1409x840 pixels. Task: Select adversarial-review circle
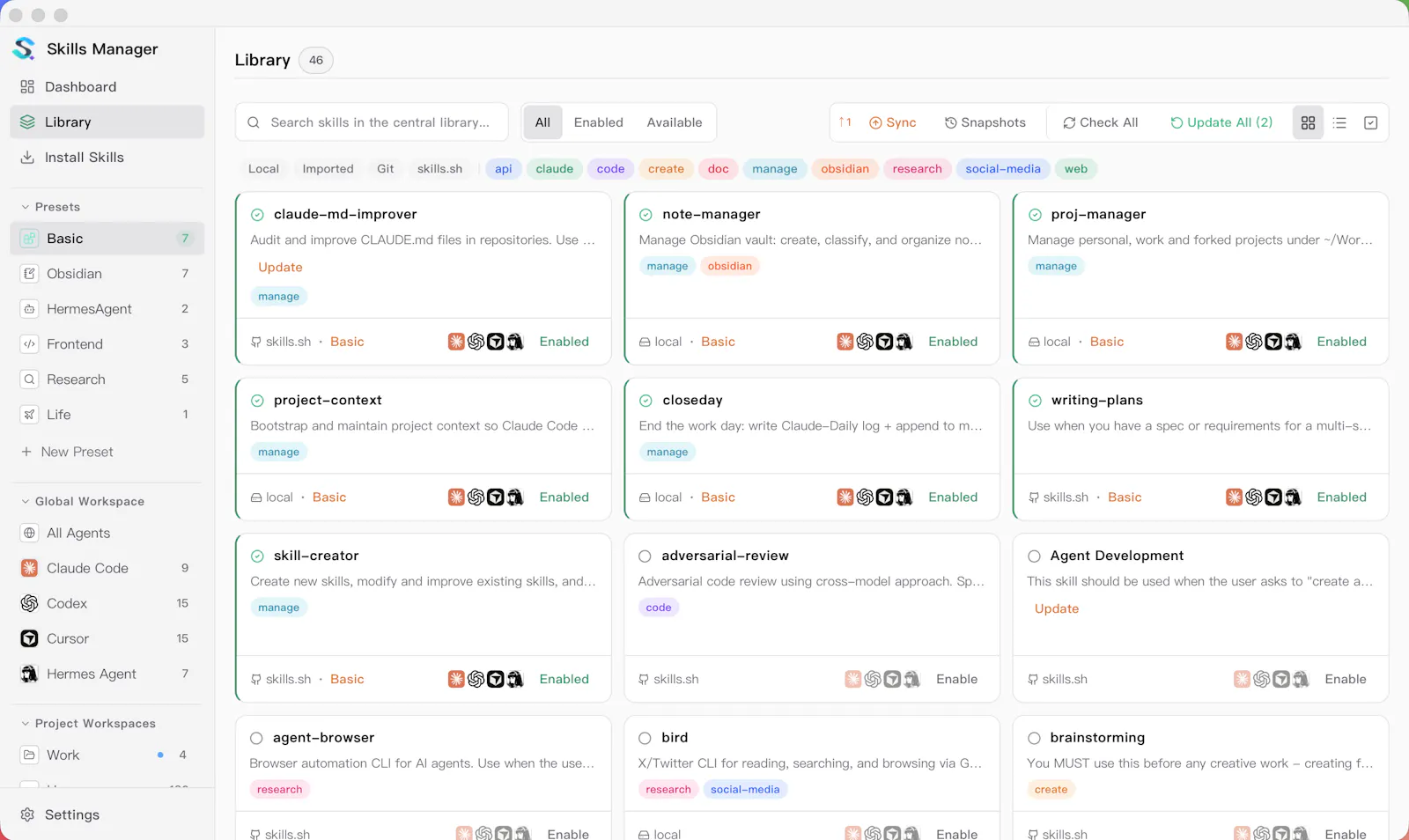(x=645, y=556)
